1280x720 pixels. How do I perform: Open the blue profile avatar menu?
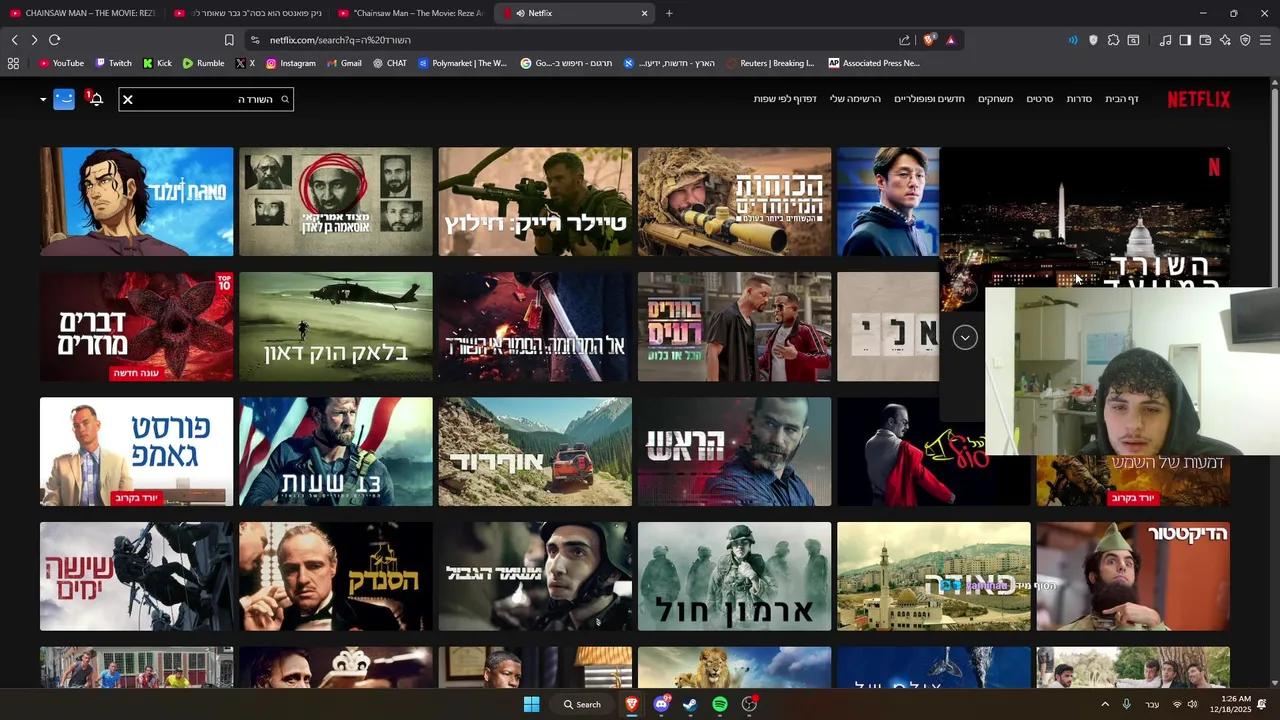pos(64,99)
